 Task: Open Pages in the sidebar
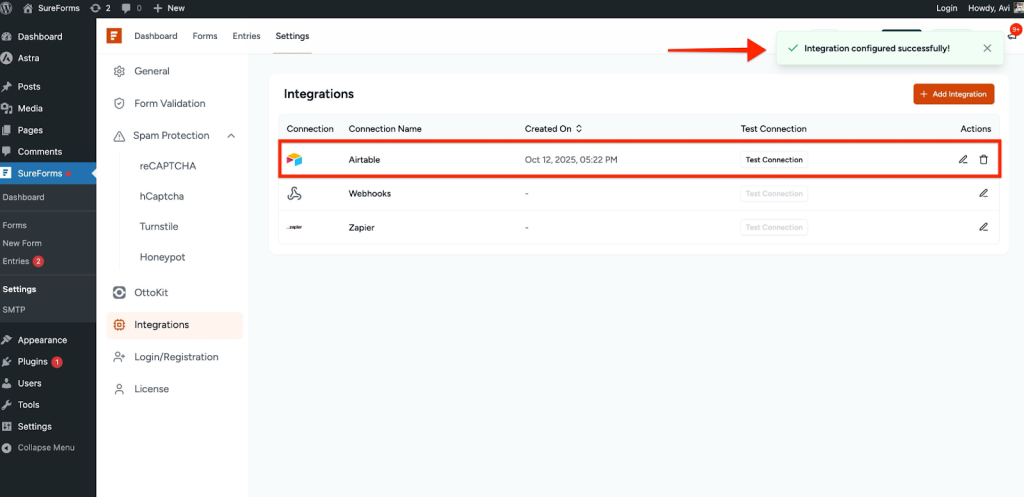(30, 130)
